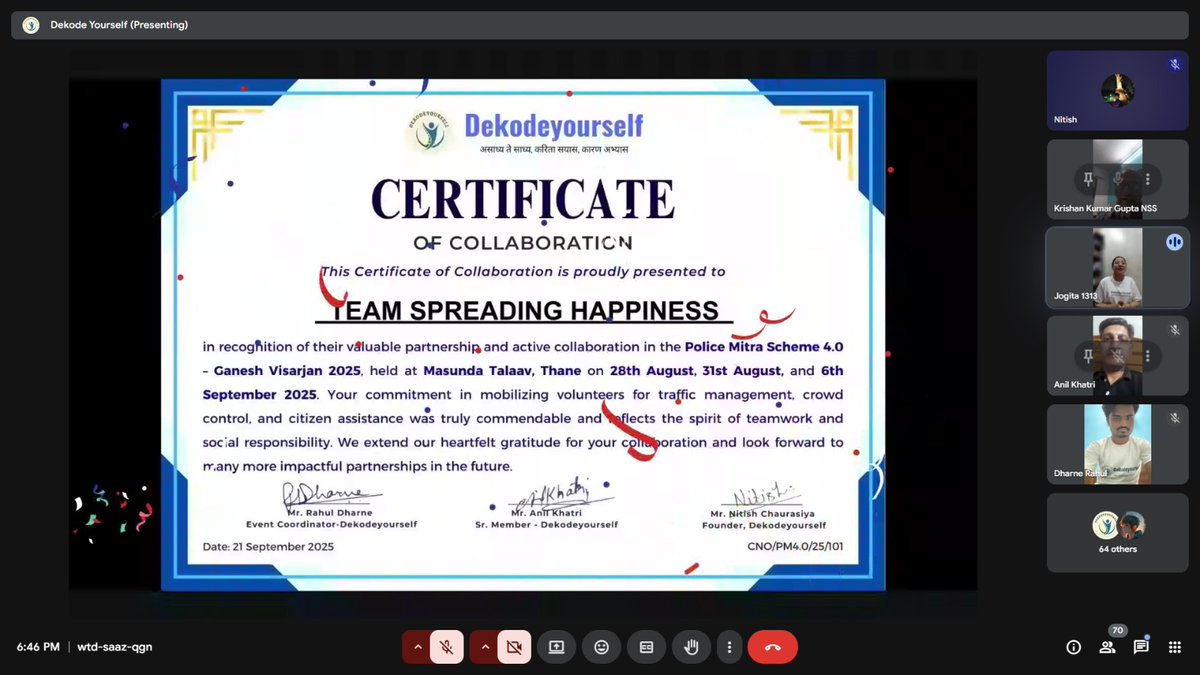
Task: Open more options three-dot menu in call bar
Action: coord(730,647)
